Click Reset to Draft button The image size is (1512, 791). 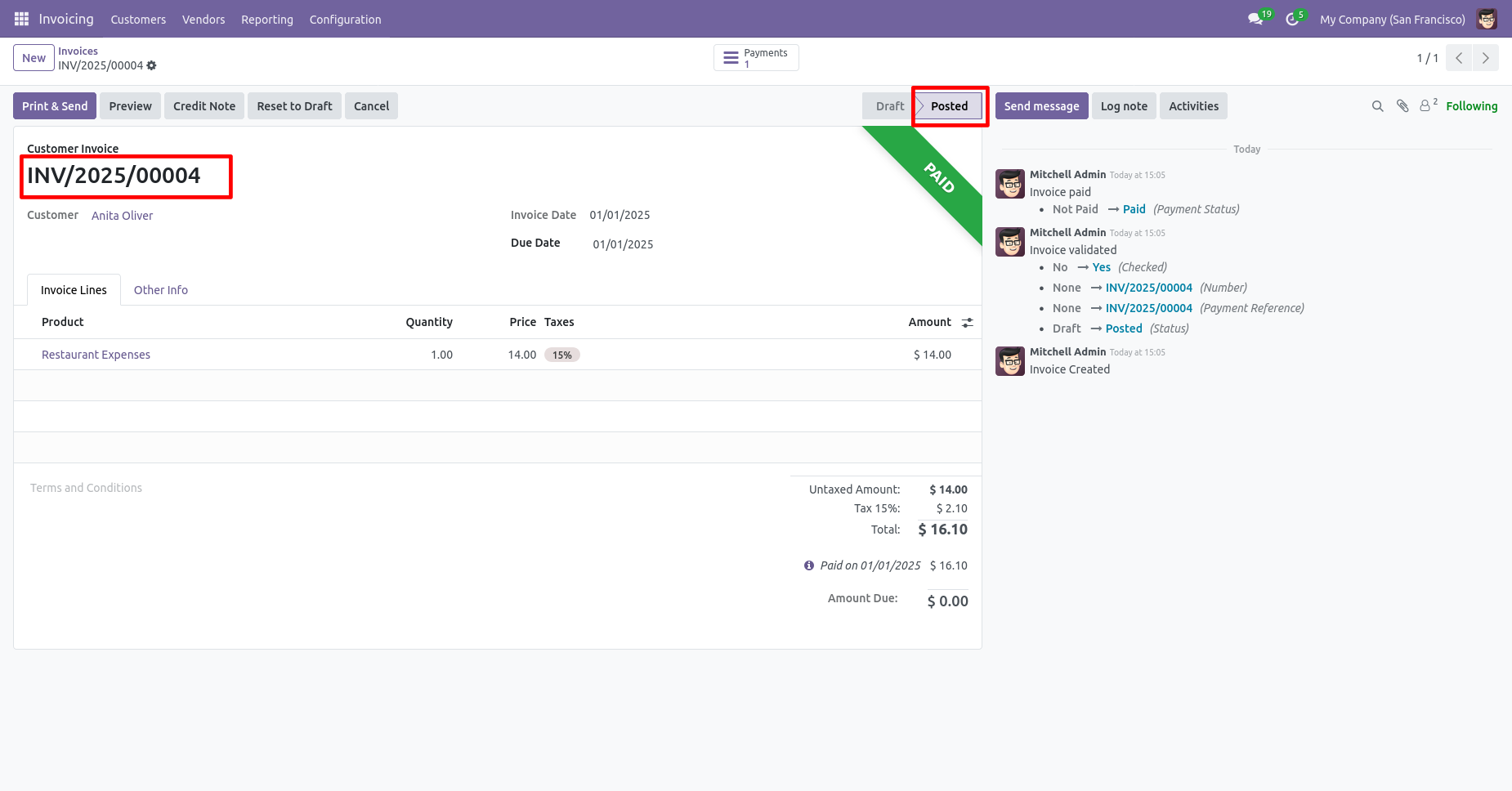(294, 106)
